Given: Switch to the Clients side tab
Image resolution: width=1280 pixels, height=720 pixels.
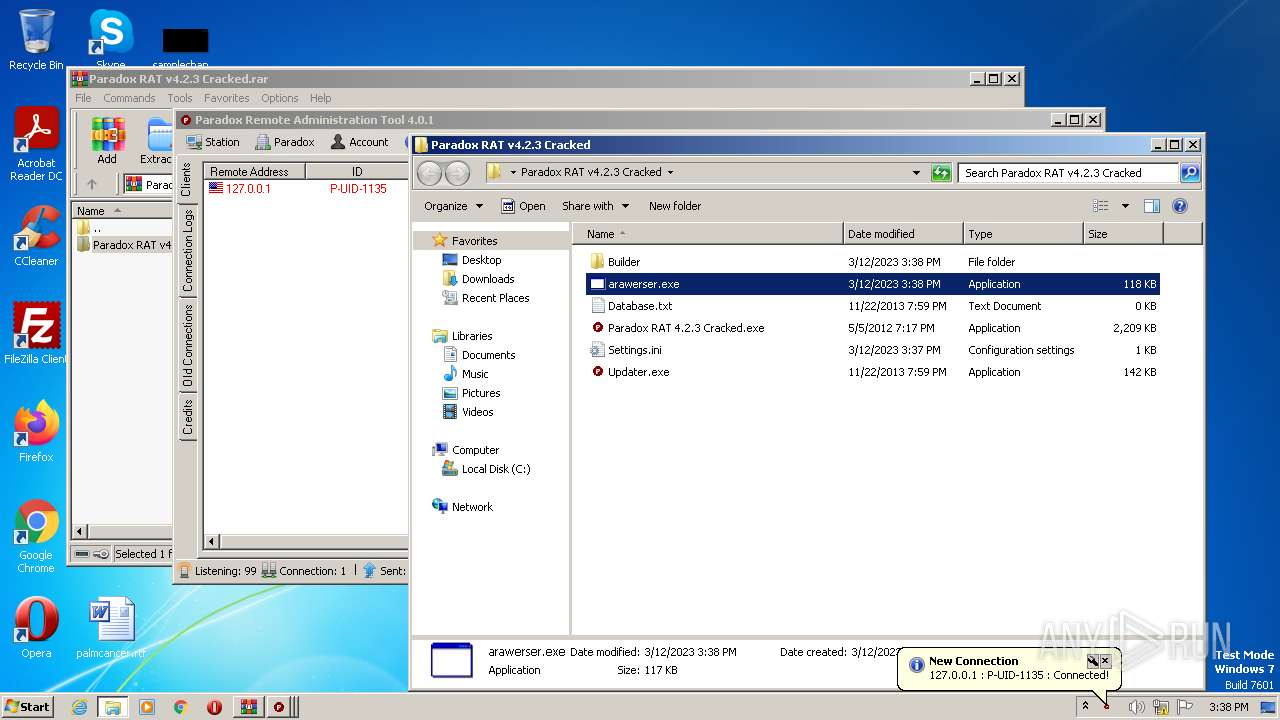Looking at the screenshot, I should click(x=187, y=179).
